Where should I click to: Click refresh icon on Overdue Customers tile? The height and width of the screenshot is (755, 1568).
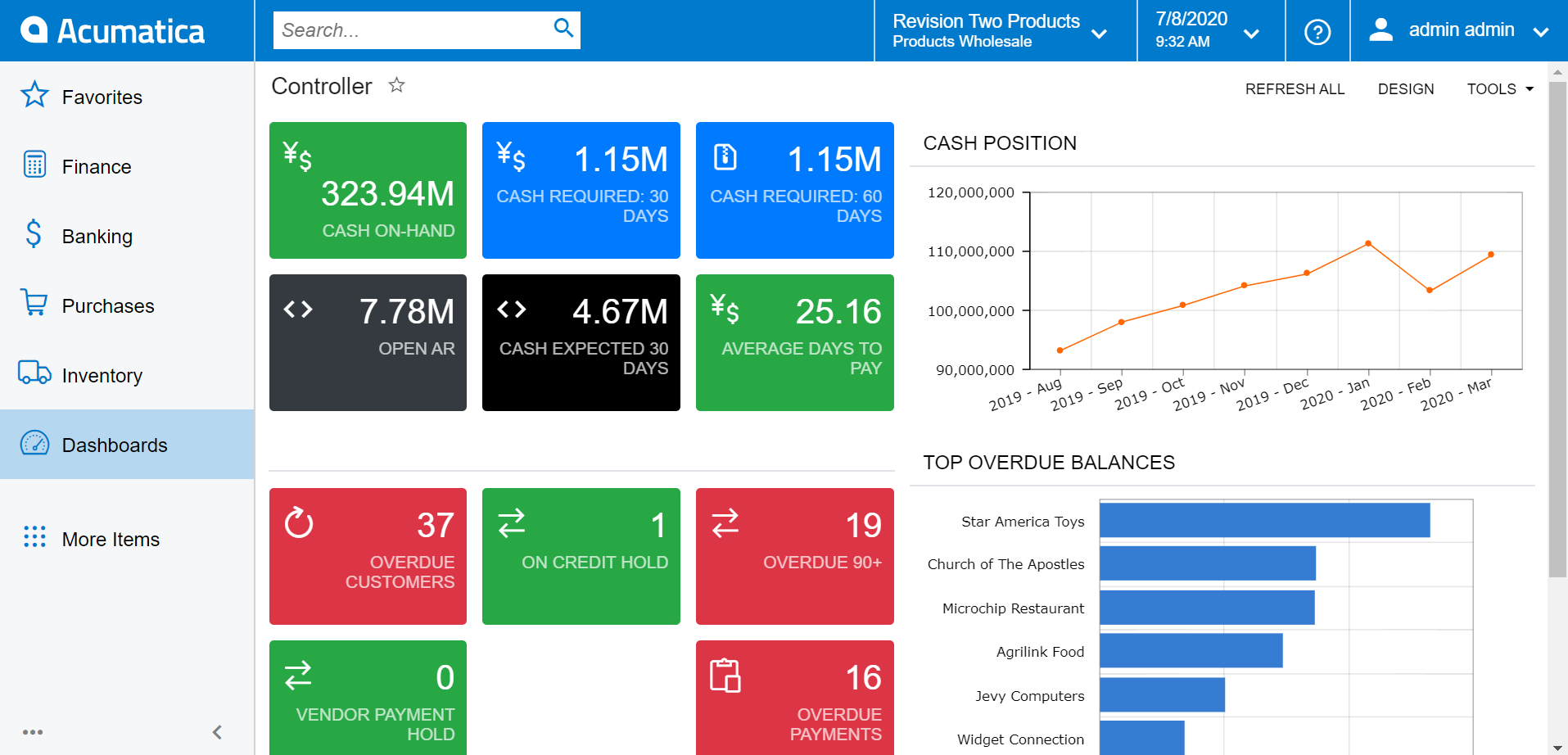299,522
